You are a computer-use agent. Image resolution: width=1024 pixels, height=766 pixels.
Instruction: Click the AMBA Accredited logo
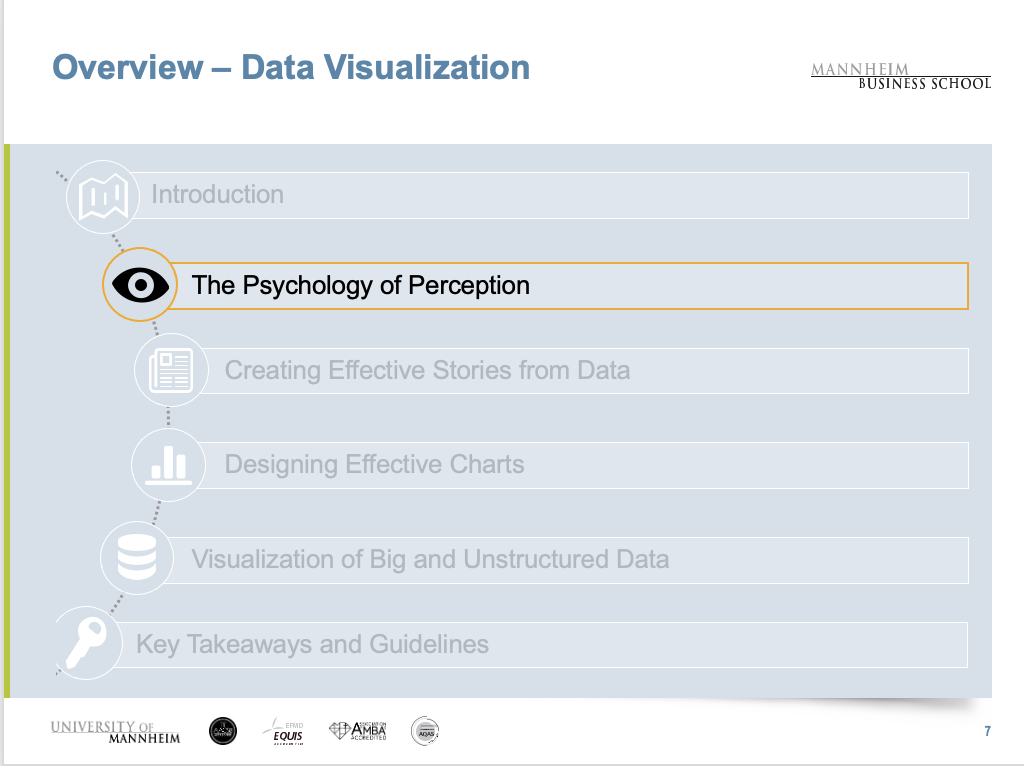[358, 732]
